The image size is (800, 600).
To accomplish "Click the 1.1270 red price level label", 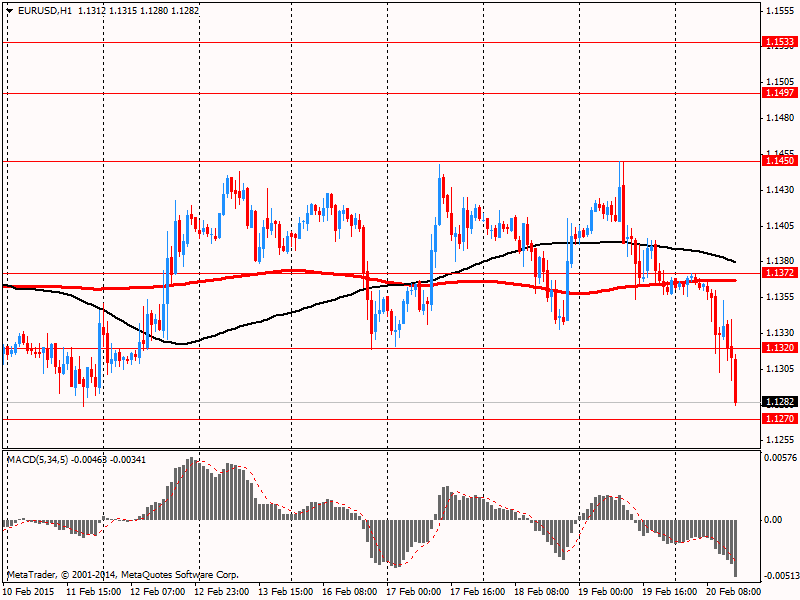I will 779,419.
